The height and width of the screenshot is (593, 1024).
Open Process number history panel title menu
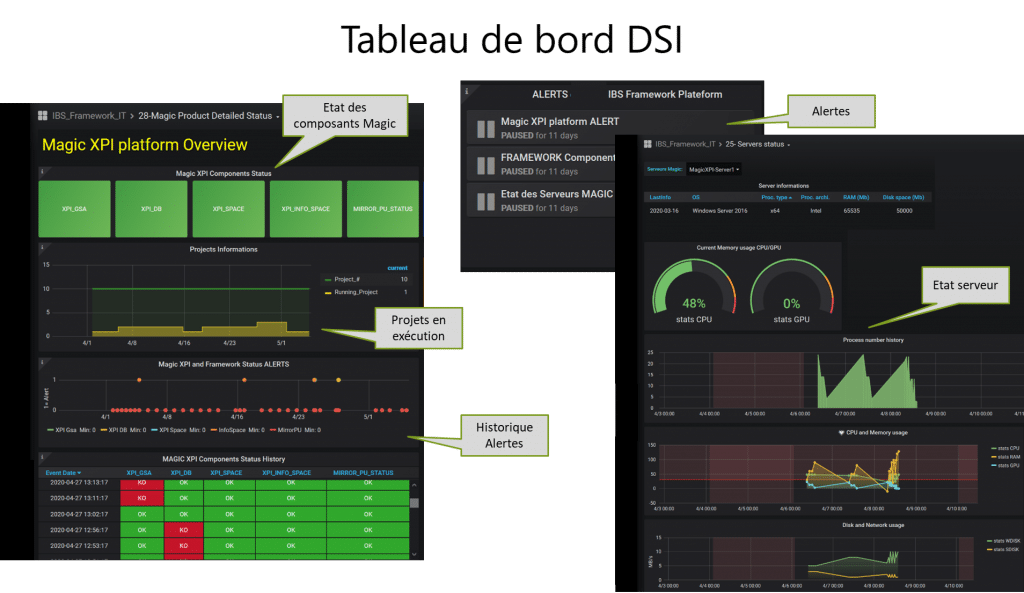[x=872, y=340]
